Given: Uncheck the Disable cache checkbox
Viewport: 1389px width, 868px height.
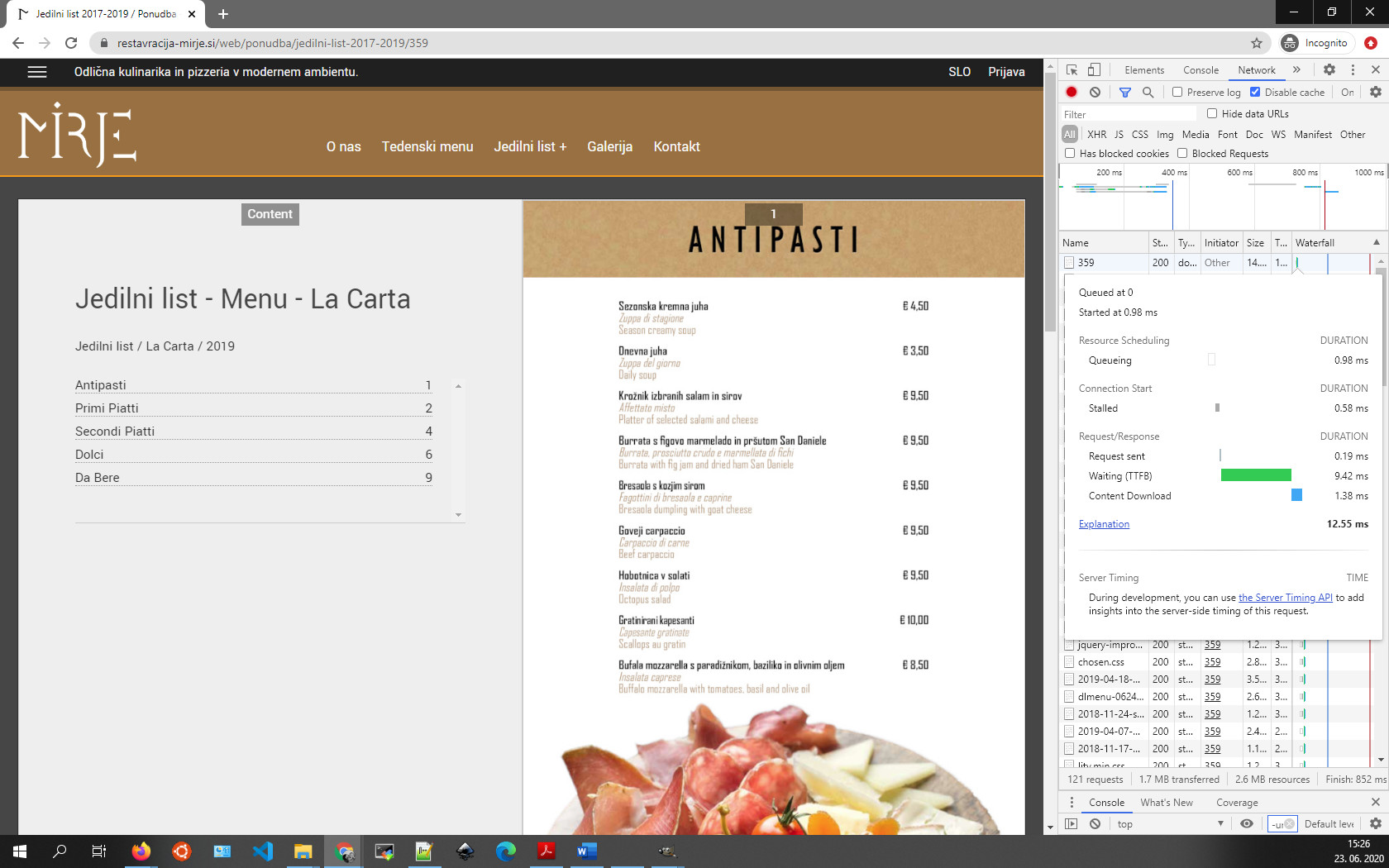Looking at the screenshot, I should coord(1255,93).
